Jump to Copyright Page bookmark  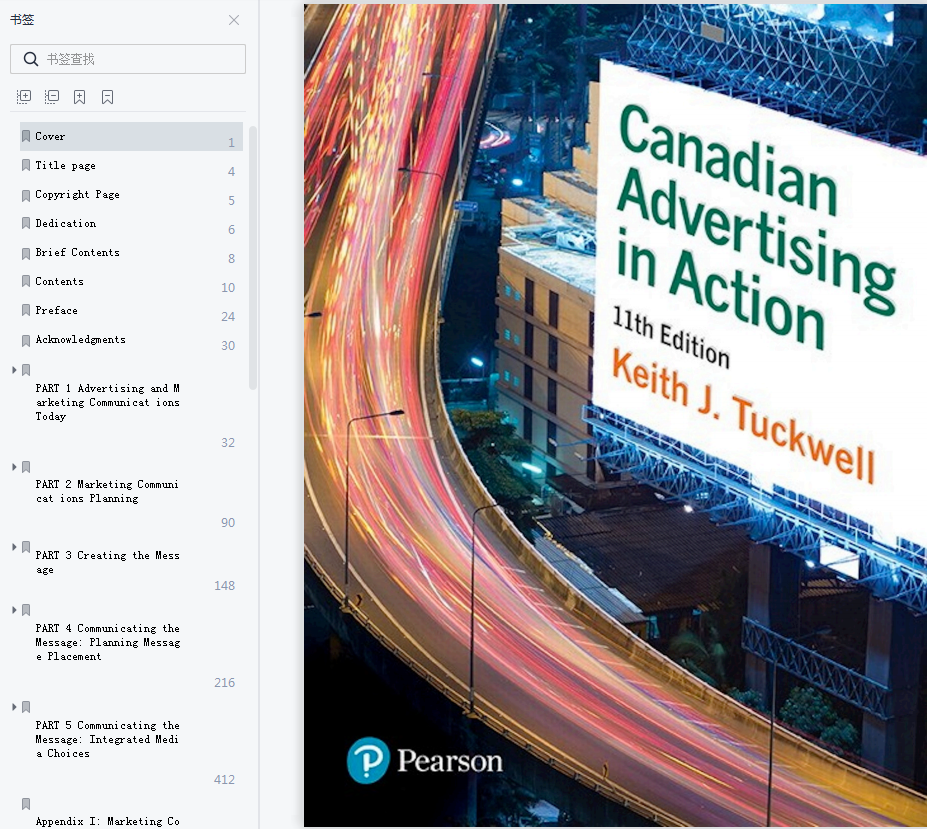77,195
